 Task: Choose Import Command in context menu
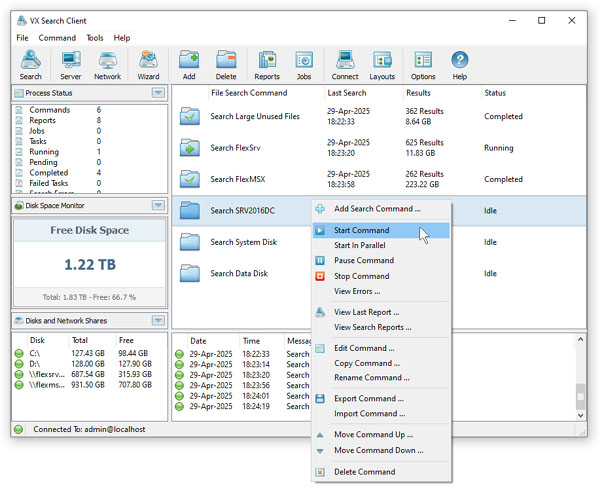point(381,414)
